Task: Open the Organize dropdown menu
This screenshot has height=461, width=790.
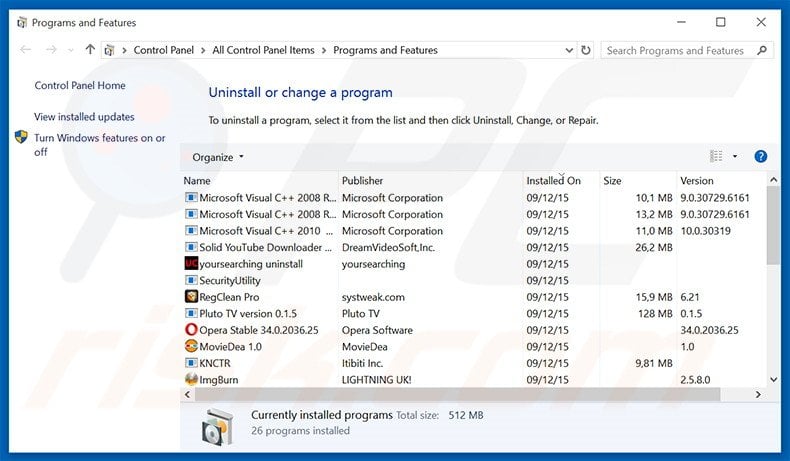Action: pyautogui.click(x=218, y=157)
